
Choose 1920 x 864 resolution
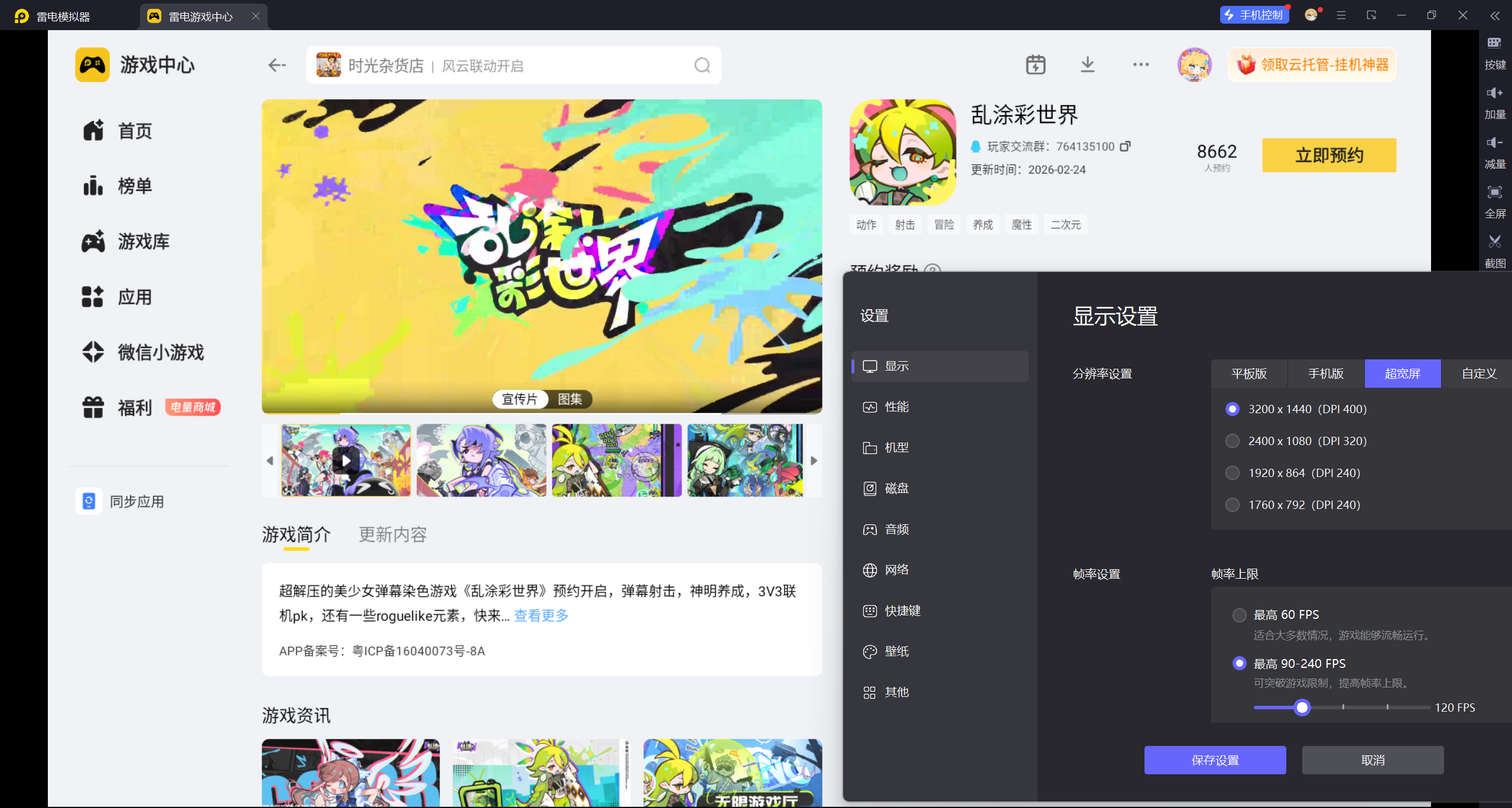[x=1233, y=473]
